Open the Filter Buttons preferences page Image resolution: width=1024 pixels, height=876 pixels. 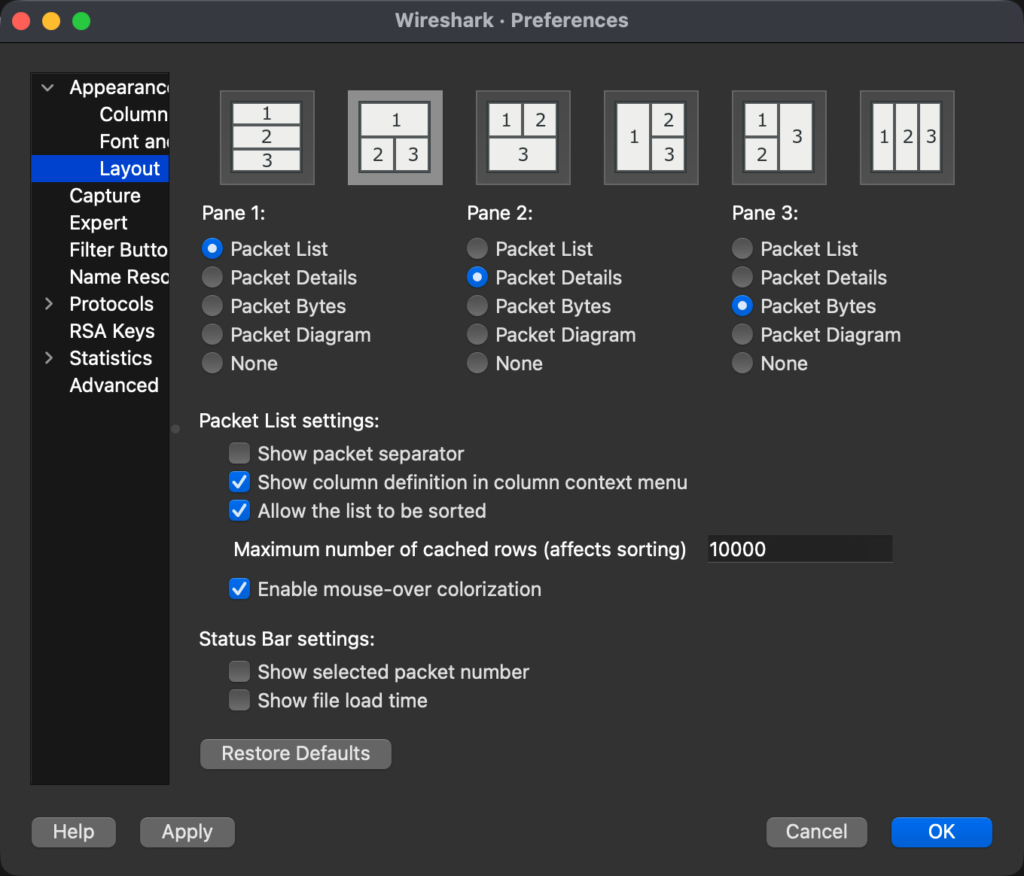click(119, 250)
